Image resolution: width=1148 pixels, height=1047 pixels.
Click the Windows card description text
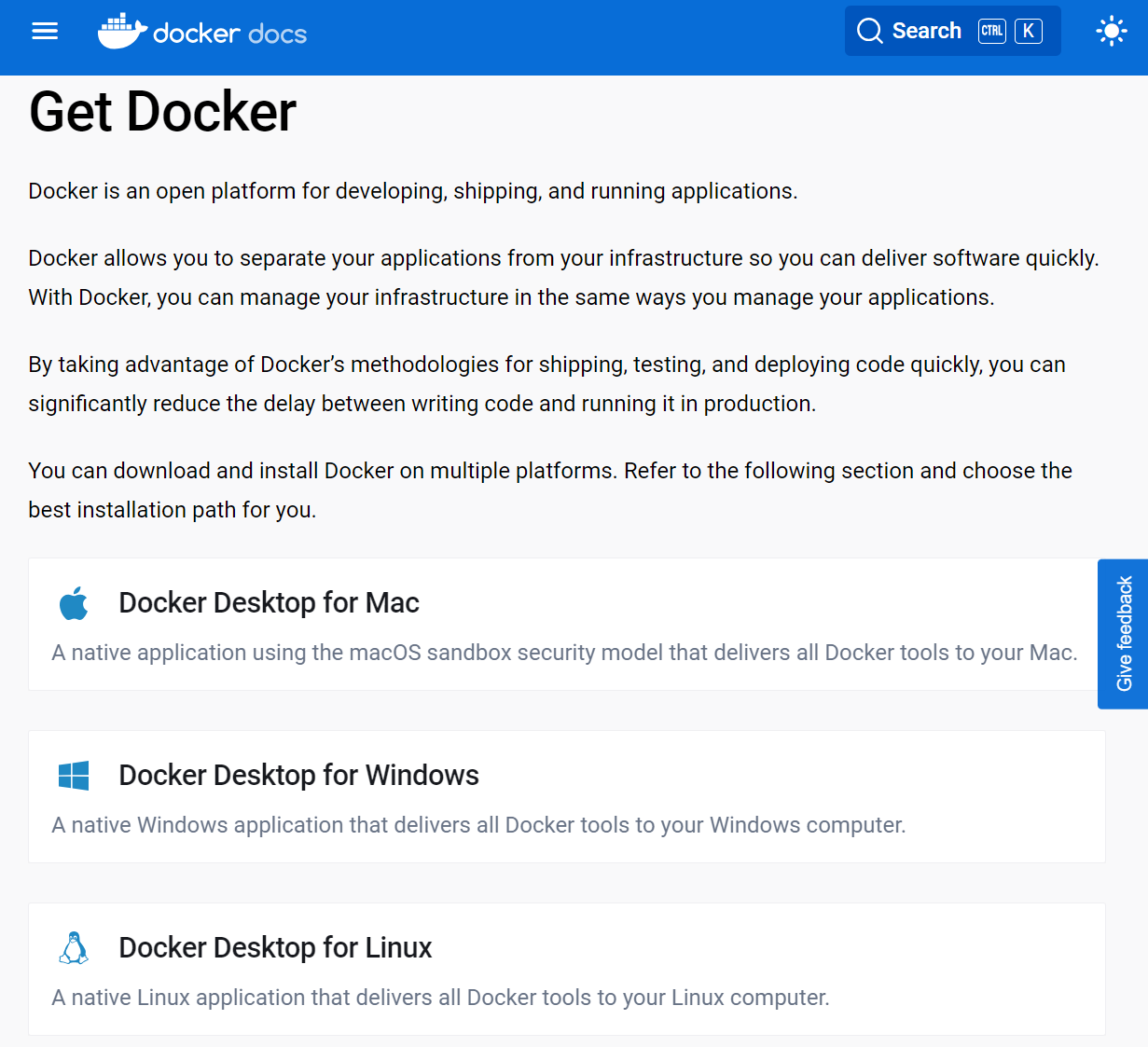478,825
